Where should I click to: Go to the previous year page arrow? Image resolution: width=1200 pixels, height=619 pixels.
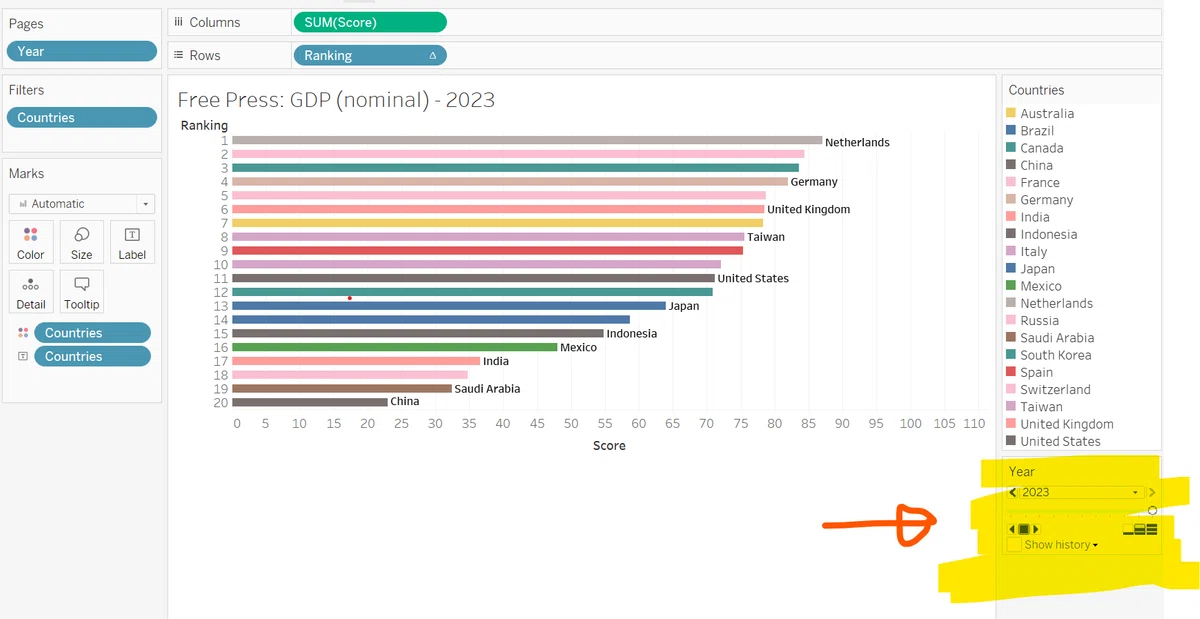click(x=1012, y=492)
